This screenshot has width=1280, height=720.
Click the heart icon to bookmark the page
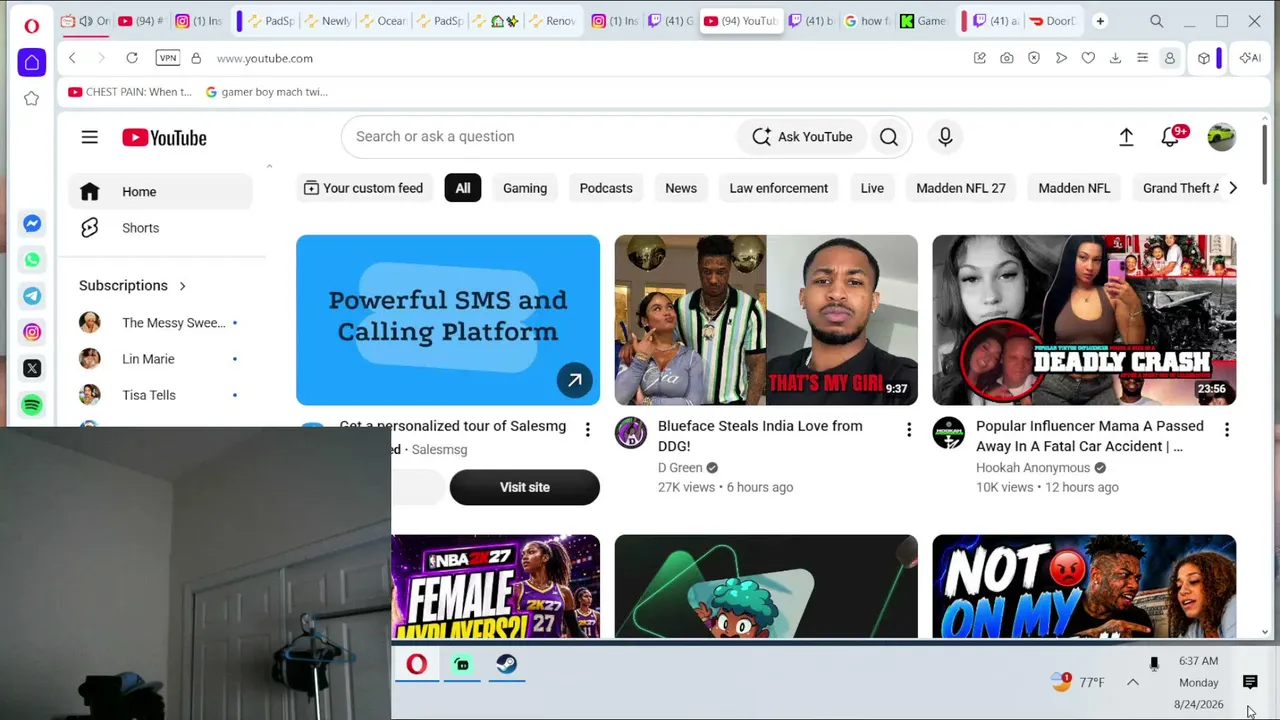coord(1088,58)
